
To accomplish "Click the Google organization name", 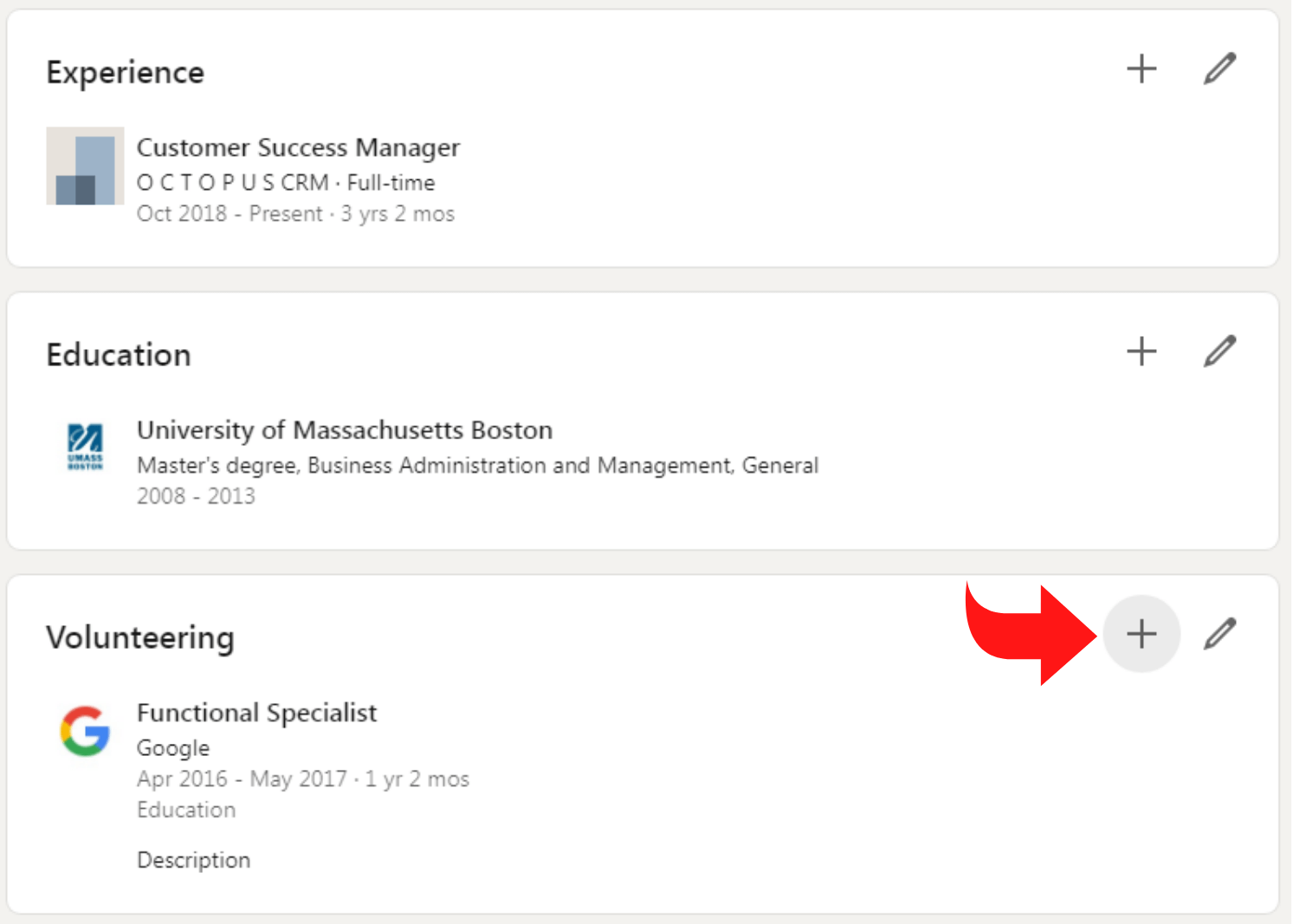I will 173,747.
